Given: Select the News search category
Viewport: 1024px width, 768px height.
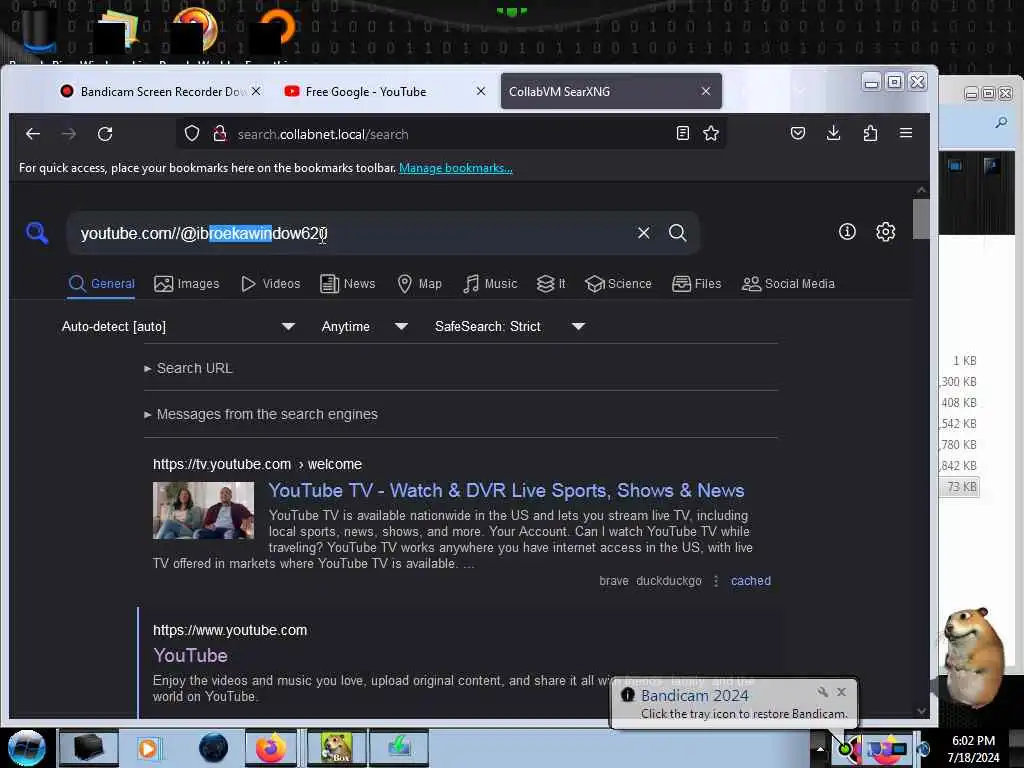Looking at the screenshot, I should (x=347, y=284).
